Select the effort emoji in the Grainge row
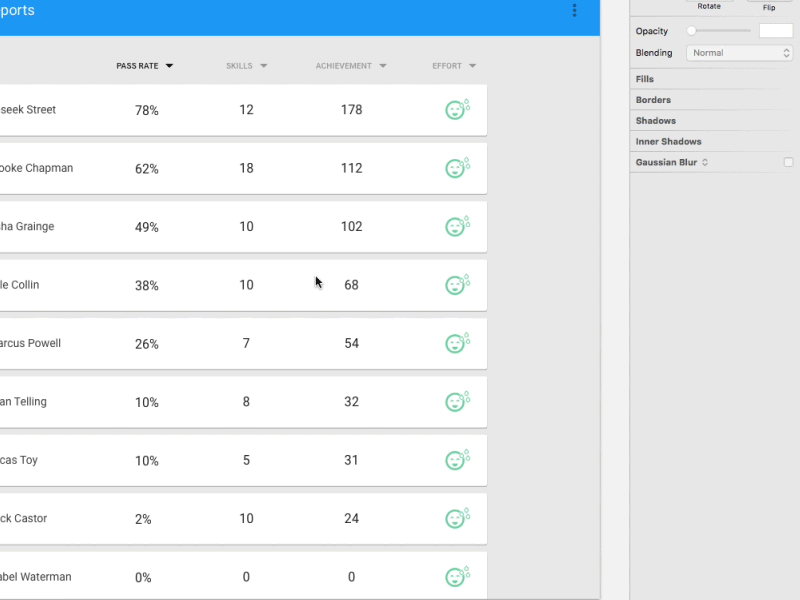The image size is (800, 600). coord(457,226)
